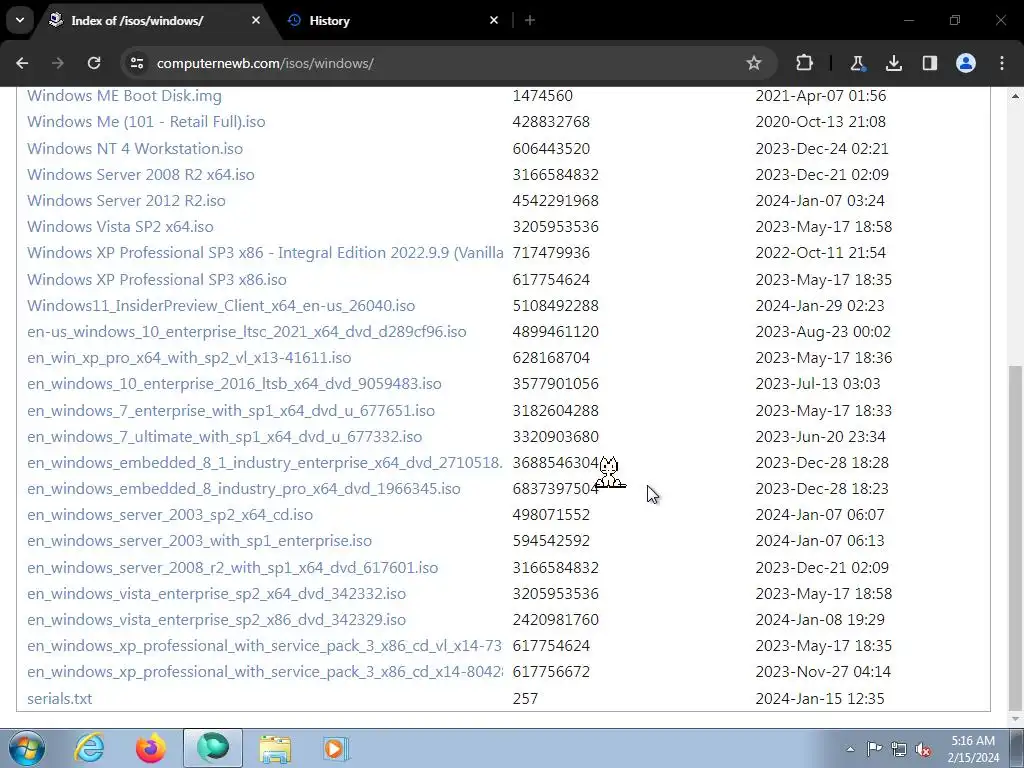Download en_windows_vista_enterprise_sp2_x64 iso
The height and width of the screenshot is (768, 1024).
point(216,595)
